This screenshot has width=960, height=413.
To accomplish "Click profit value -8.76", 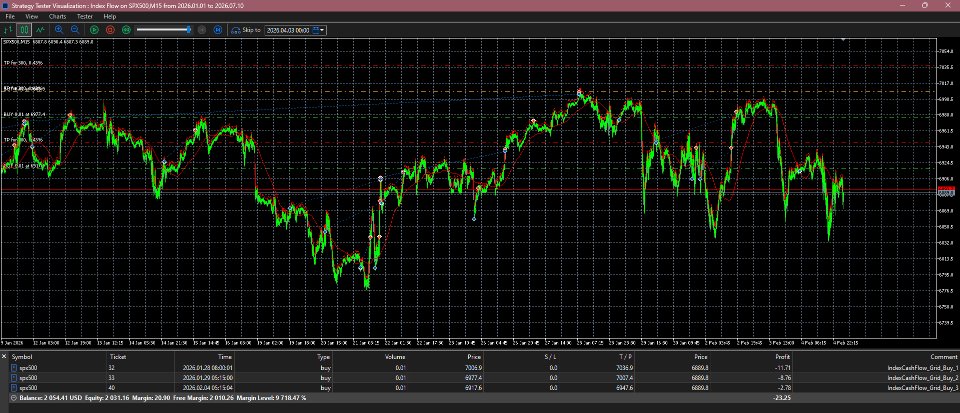I will [786, 378].
